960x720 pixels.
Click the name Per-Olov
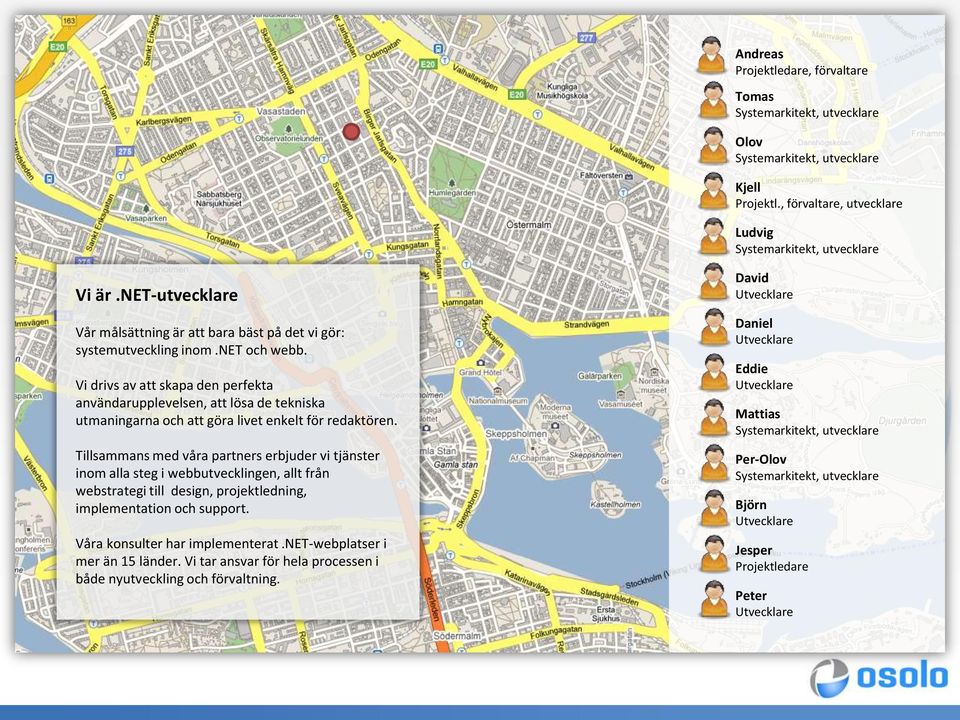pyautogui.click(x=760, y=459)
